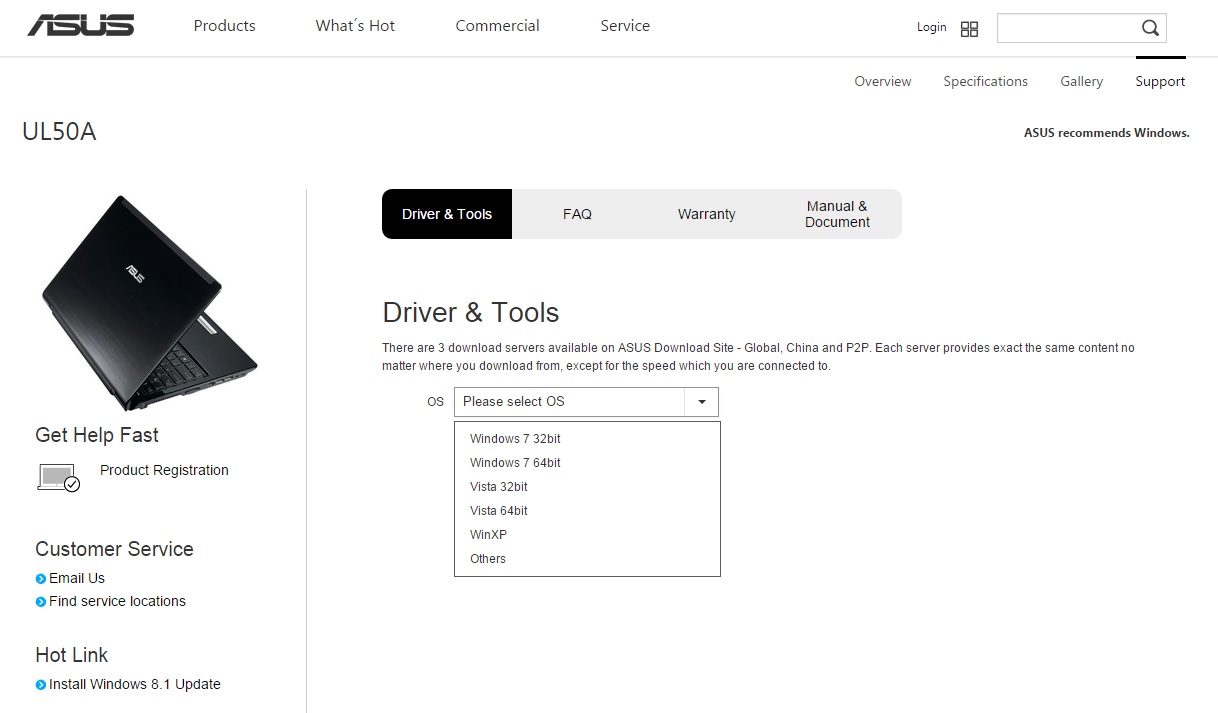The height and width of the screenshot is (713, 1218).
Task: Click the ASUS recommends Windows text
Action: 1107,133
